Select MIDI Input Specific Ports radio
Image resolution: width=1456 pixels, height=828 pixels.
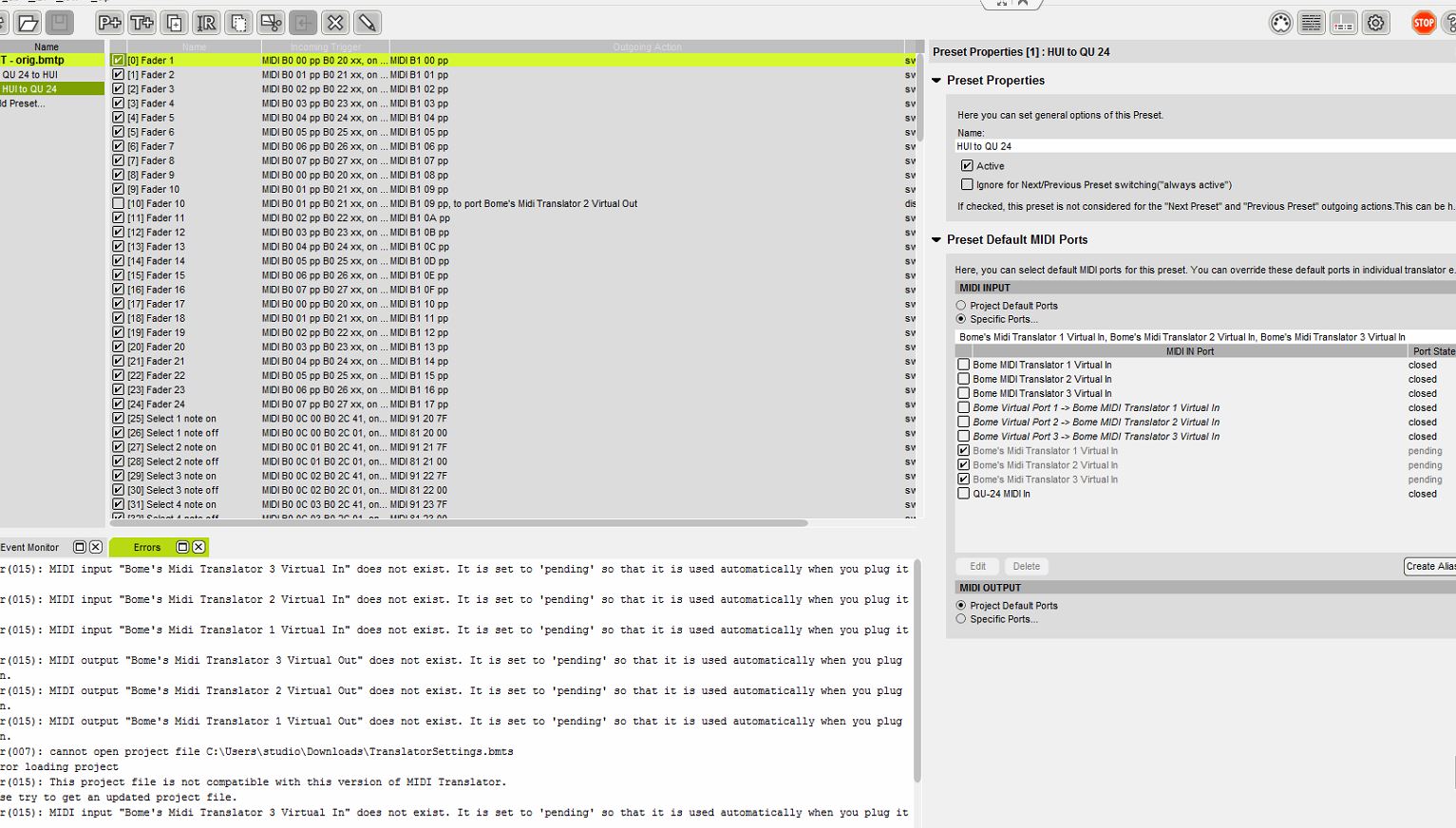[961, 319]
